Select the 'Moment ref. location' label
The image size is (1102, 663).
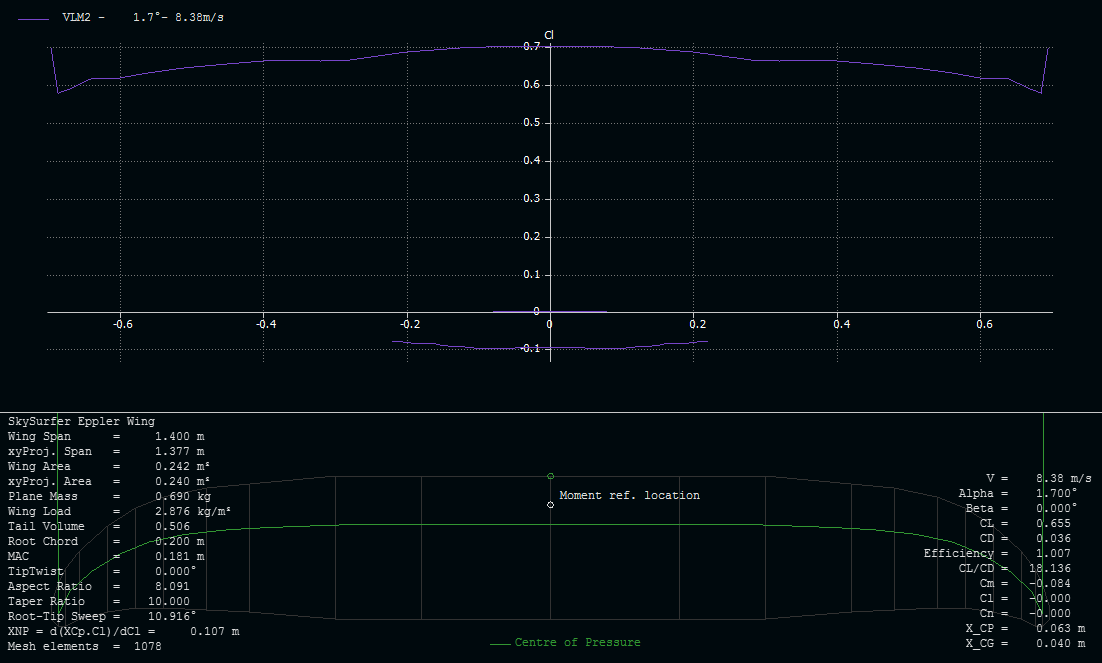point(629,495)
